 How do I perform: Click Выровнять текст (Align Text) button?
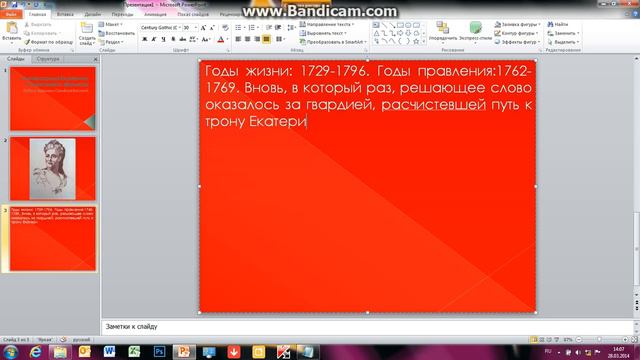tap(323, 33)
